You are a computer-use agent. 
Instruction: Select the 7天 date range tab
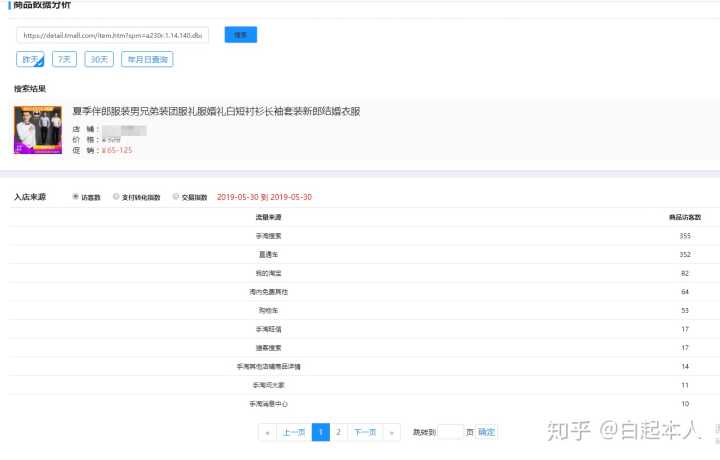coord(65,60)
